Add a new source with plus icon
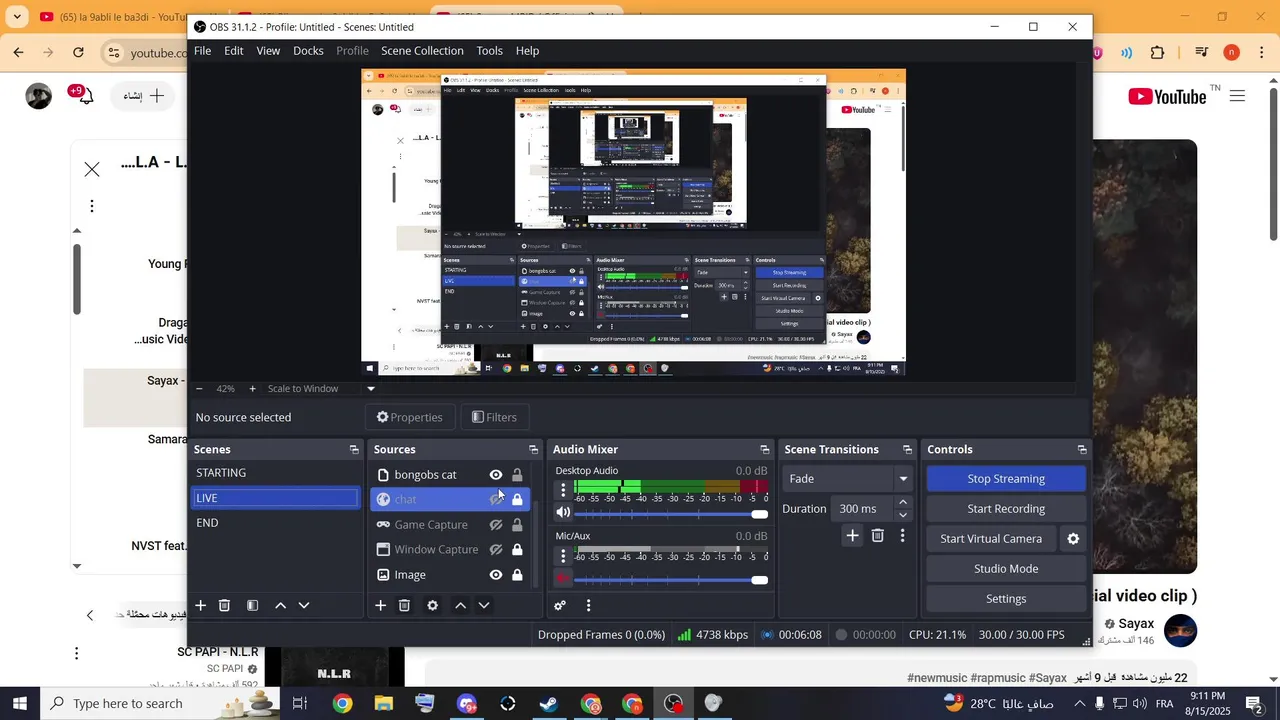 click(x=380, y=605)
